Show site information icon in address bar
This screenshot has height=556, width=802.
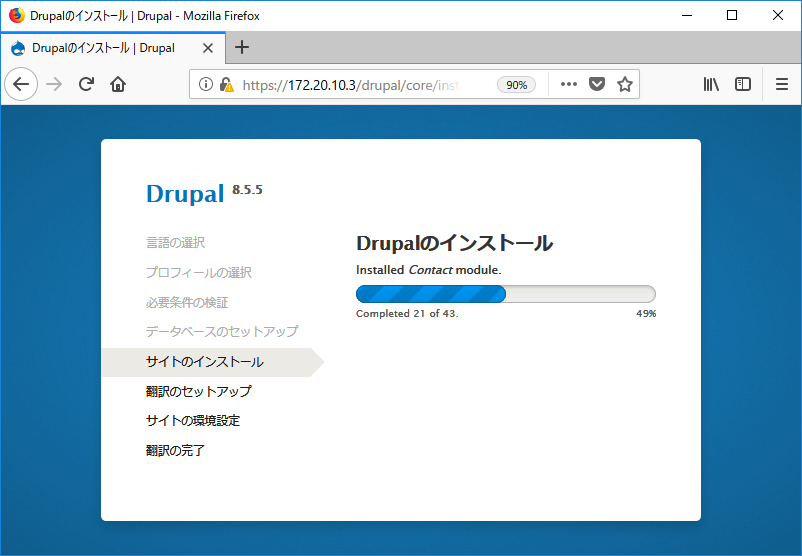pos(206,84)
